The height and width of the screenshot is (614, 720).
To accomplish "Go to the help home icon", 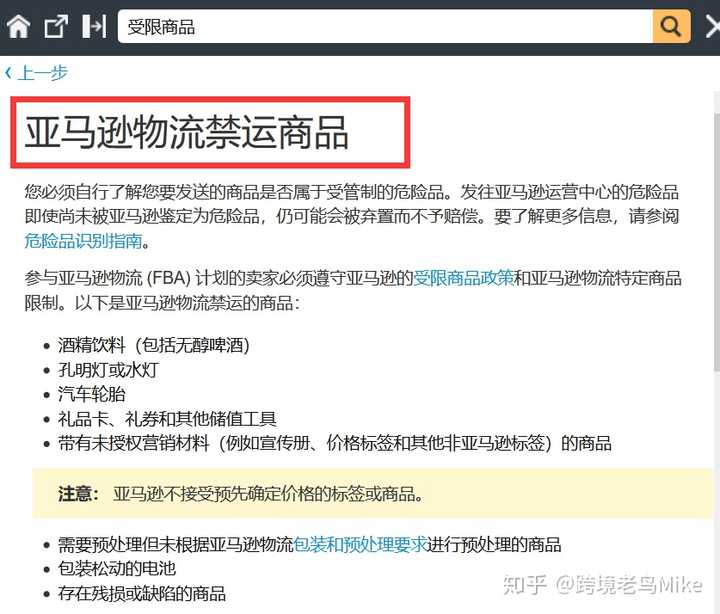I will point(18,27).
